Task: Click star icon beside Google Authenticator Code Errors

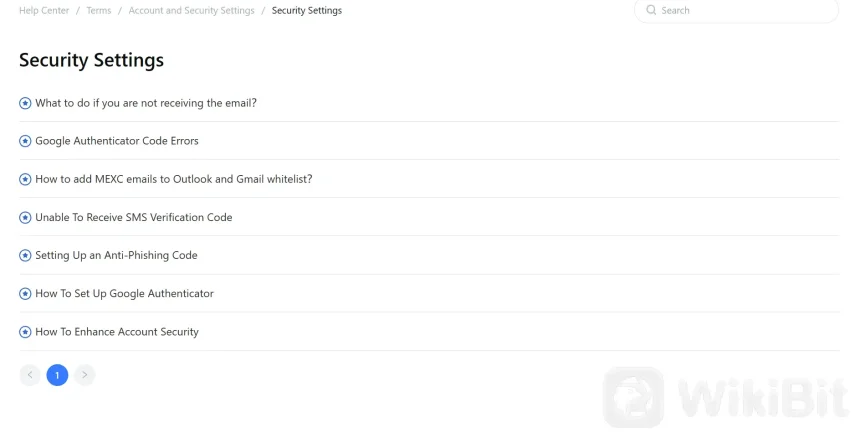Action: coord(26,141)
